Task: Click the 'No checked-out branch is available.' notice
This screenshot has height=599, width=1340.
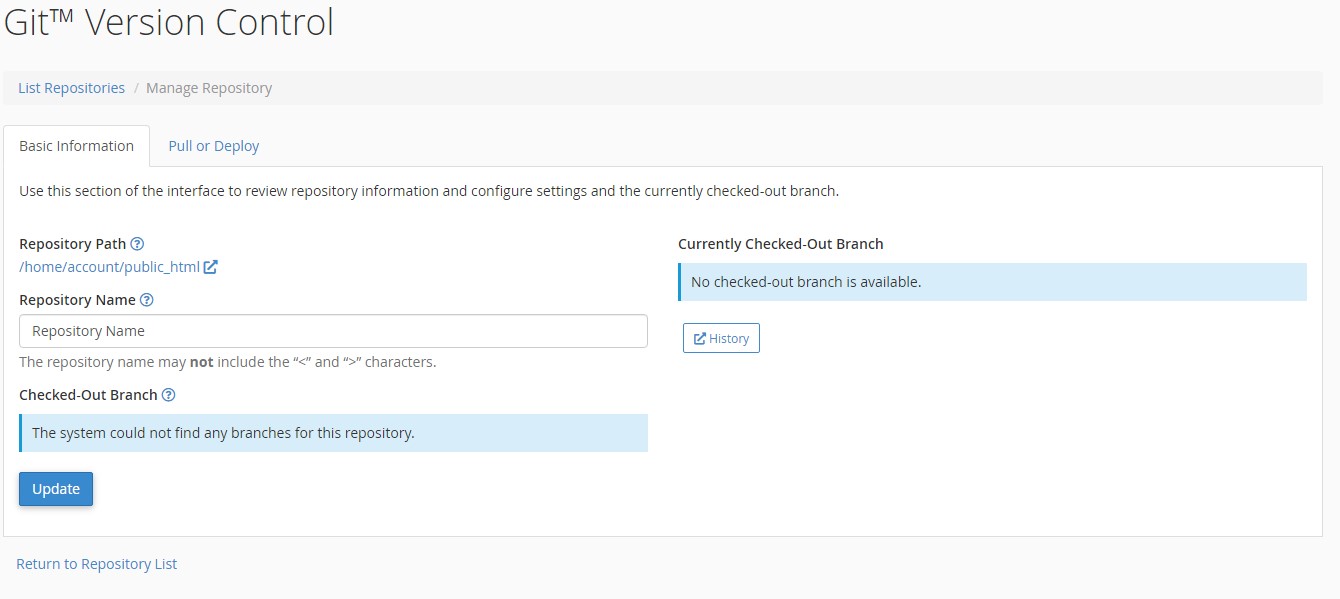Action: [992, 282]
